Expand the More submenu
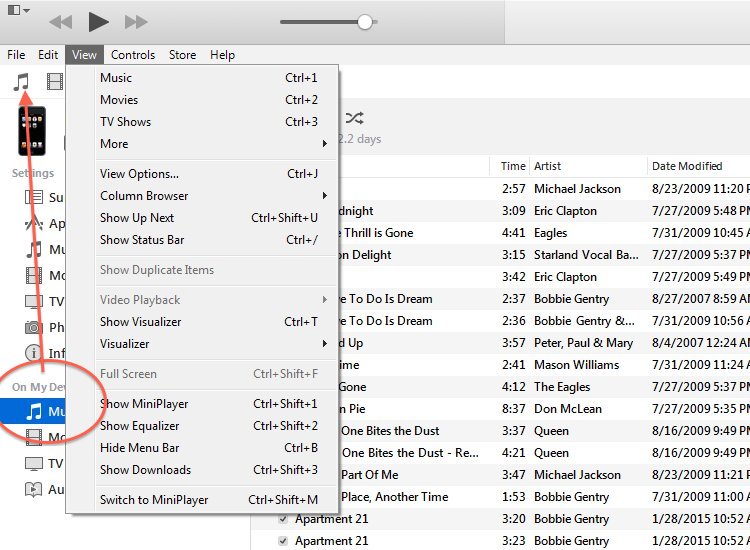750x550 pixels. click(x=213, y=144)
